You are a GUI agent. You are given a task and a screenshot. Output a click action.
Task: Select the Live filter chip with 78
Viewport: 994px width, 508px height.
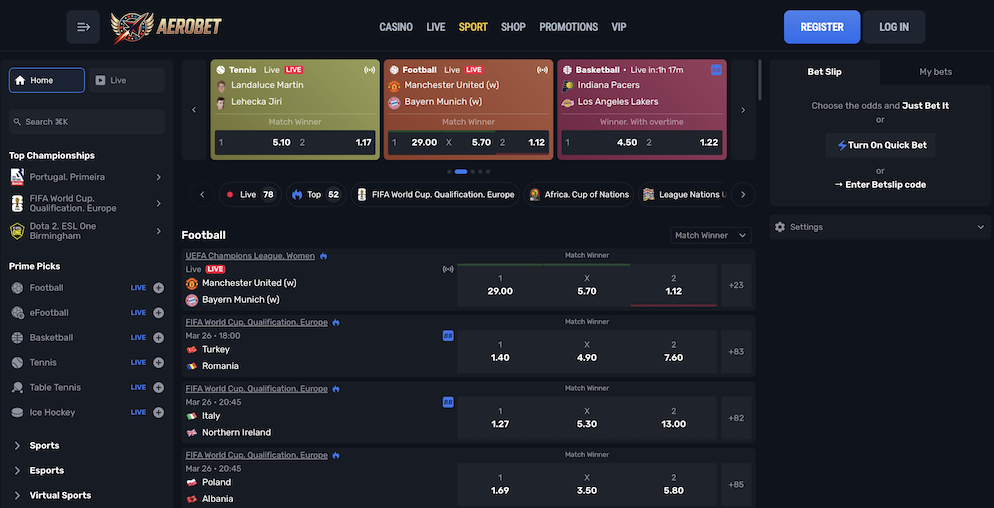pos(250,195)
